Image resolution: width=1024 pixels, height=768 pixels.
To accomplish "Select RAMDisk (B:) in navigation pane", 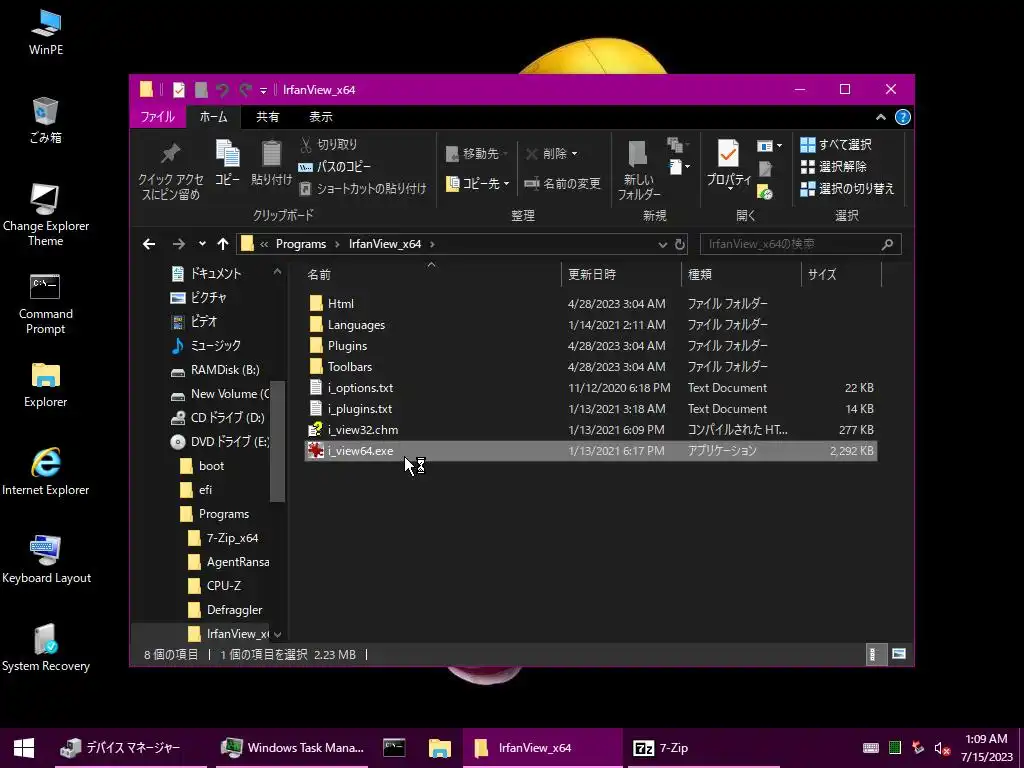I will [216, 370].
